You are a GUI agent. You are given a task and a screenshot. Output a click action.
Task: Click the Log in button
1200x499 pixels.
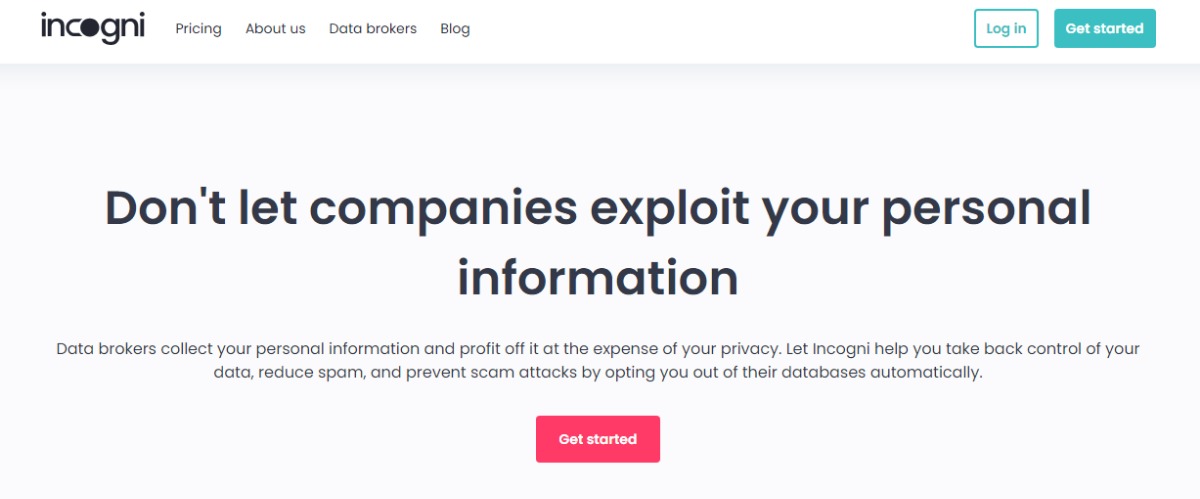point(1006,29)
